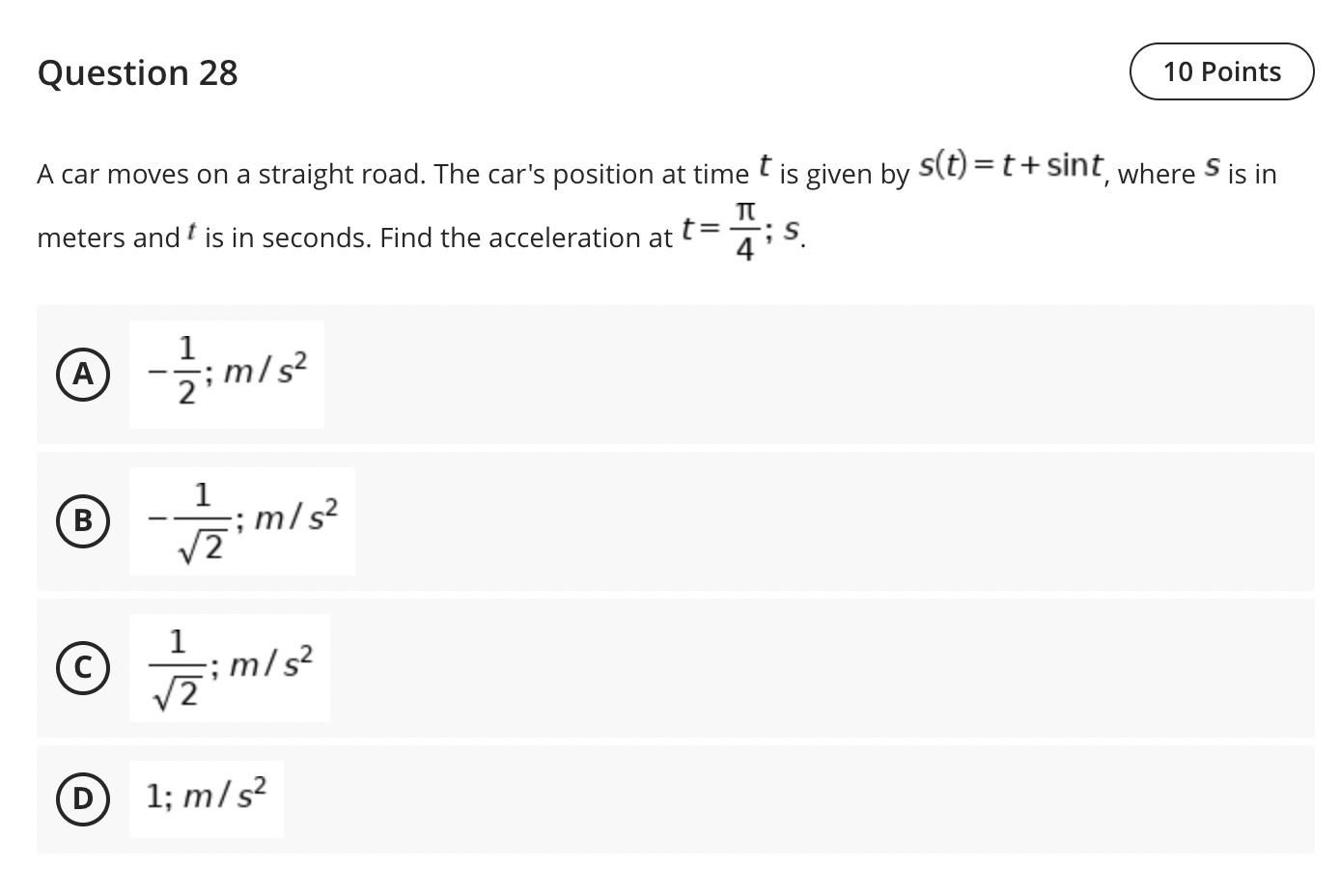Click the circled C icon
Screen dimensions: 1340x896
click(84, 668)
